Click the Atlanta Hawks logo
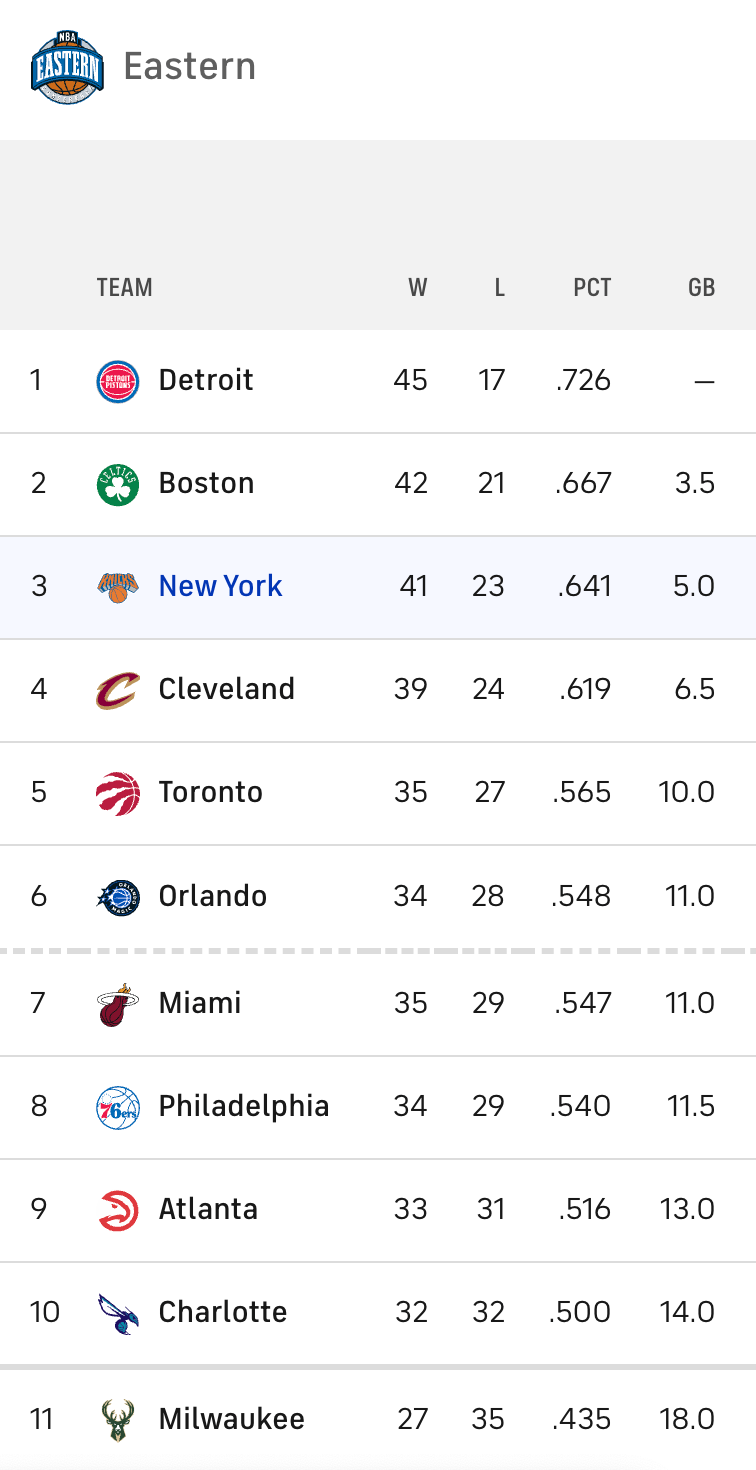The image size is (756, 1470). [118, 1210]
